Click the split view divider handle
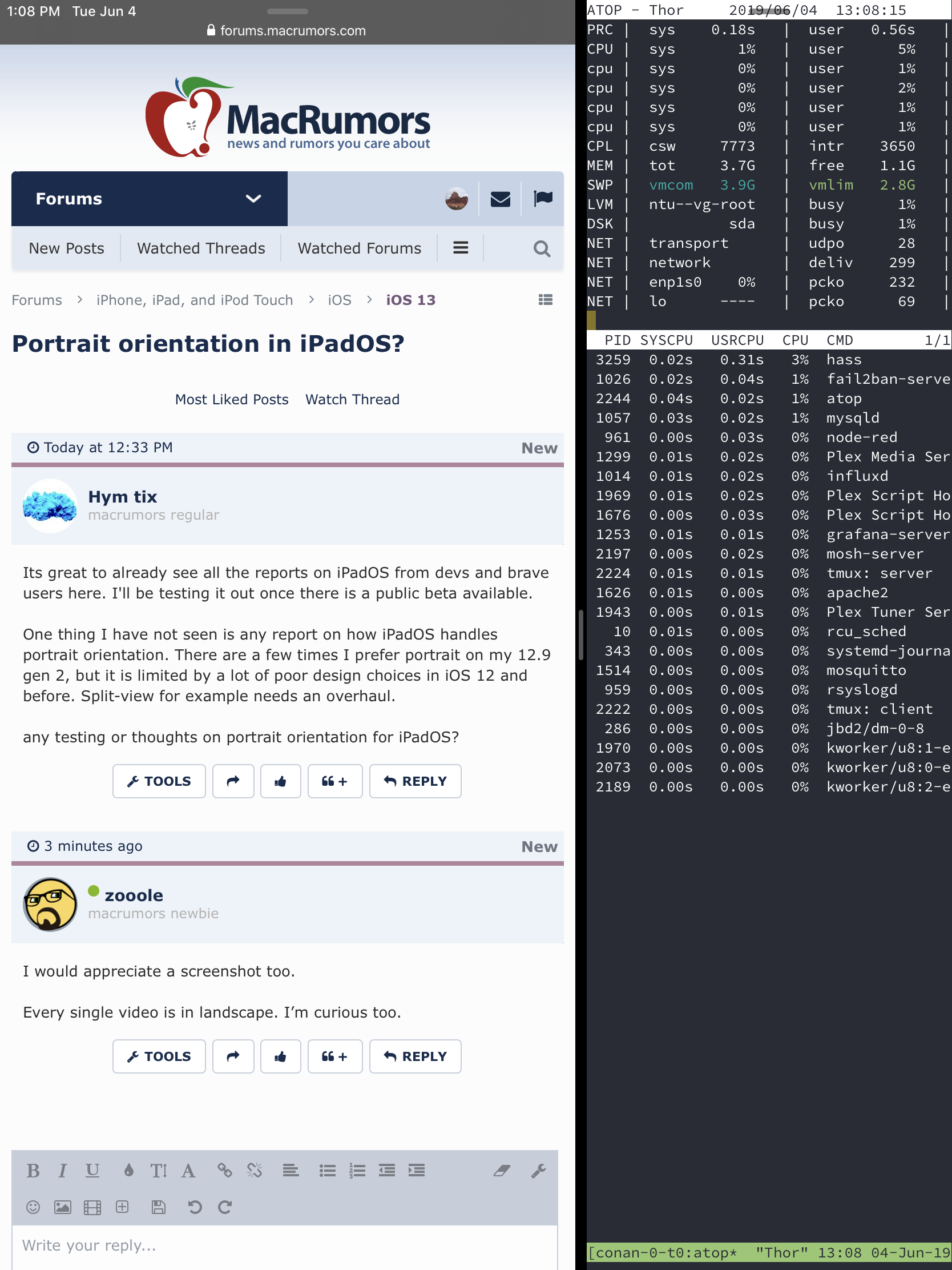Viewport: 952px width, 1270px height. 580,635
